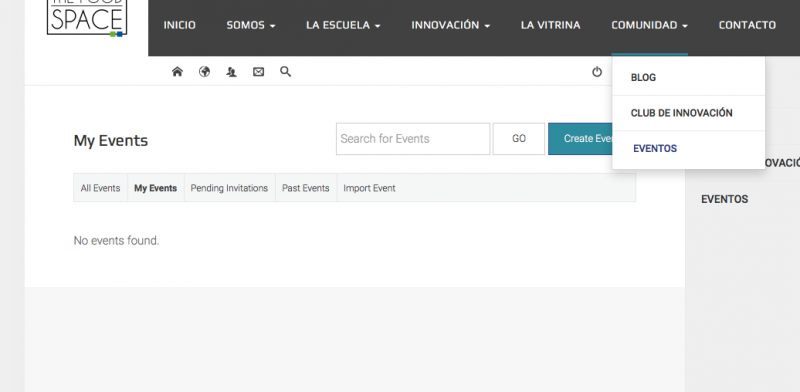Click the My Events heading text
800x392 pixels.
point(111,140)
